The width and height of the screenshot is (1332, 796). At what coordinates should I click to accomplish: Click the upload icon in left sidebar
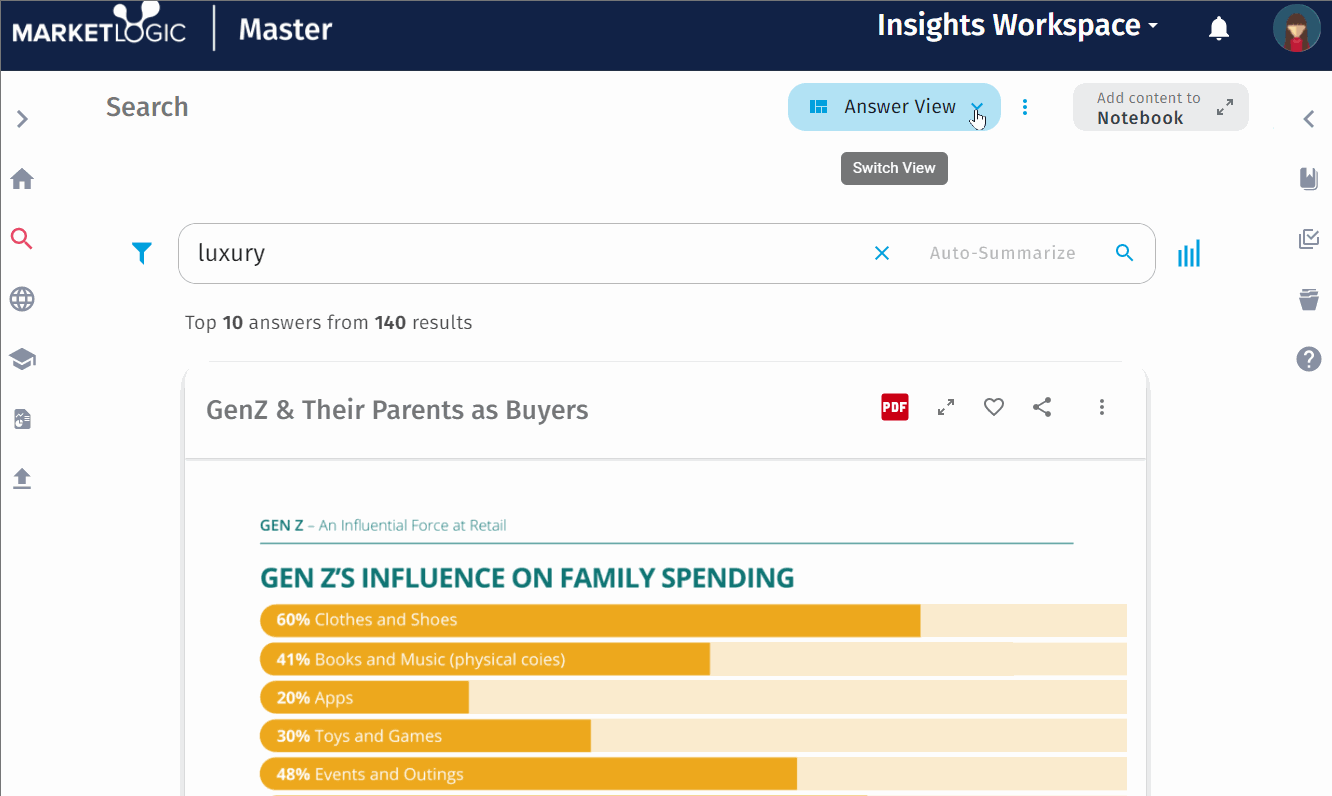[22, 479]
